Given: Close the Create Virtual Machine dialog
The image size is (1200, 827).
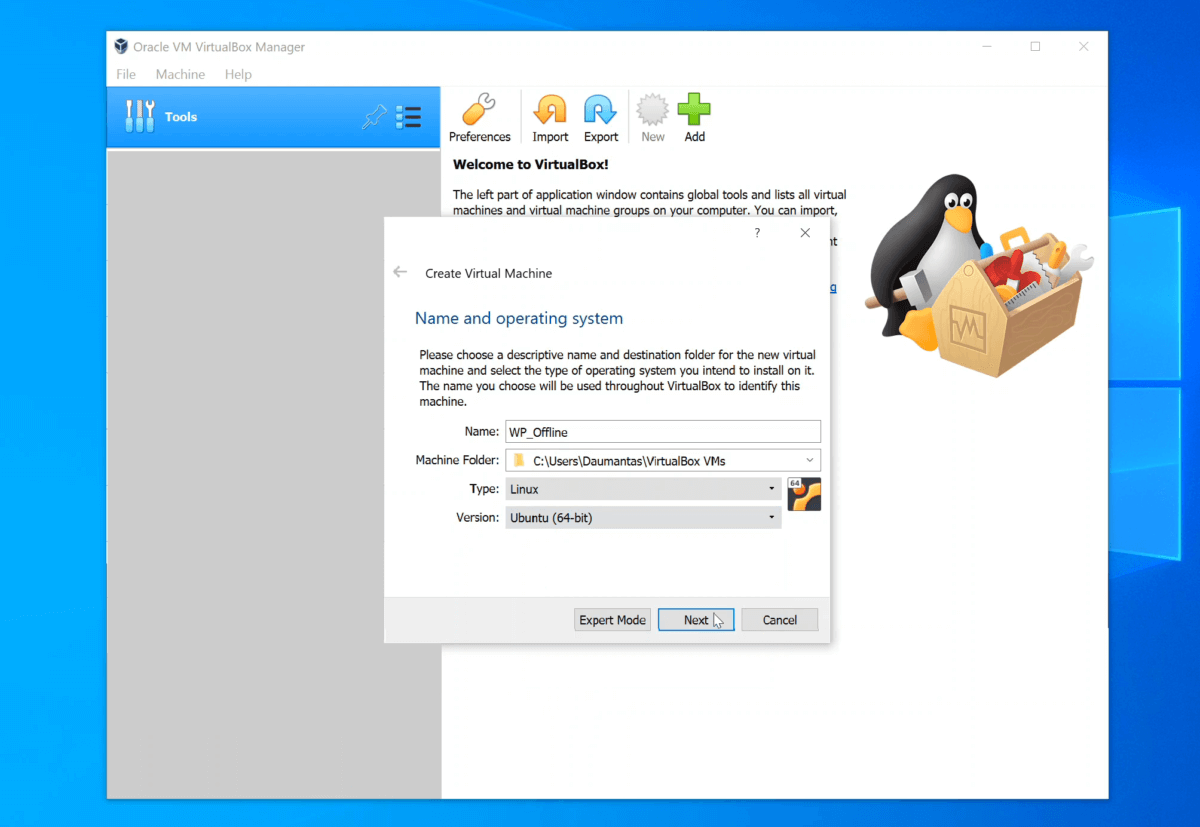Looking at the screenshot, I should (805, 233).
